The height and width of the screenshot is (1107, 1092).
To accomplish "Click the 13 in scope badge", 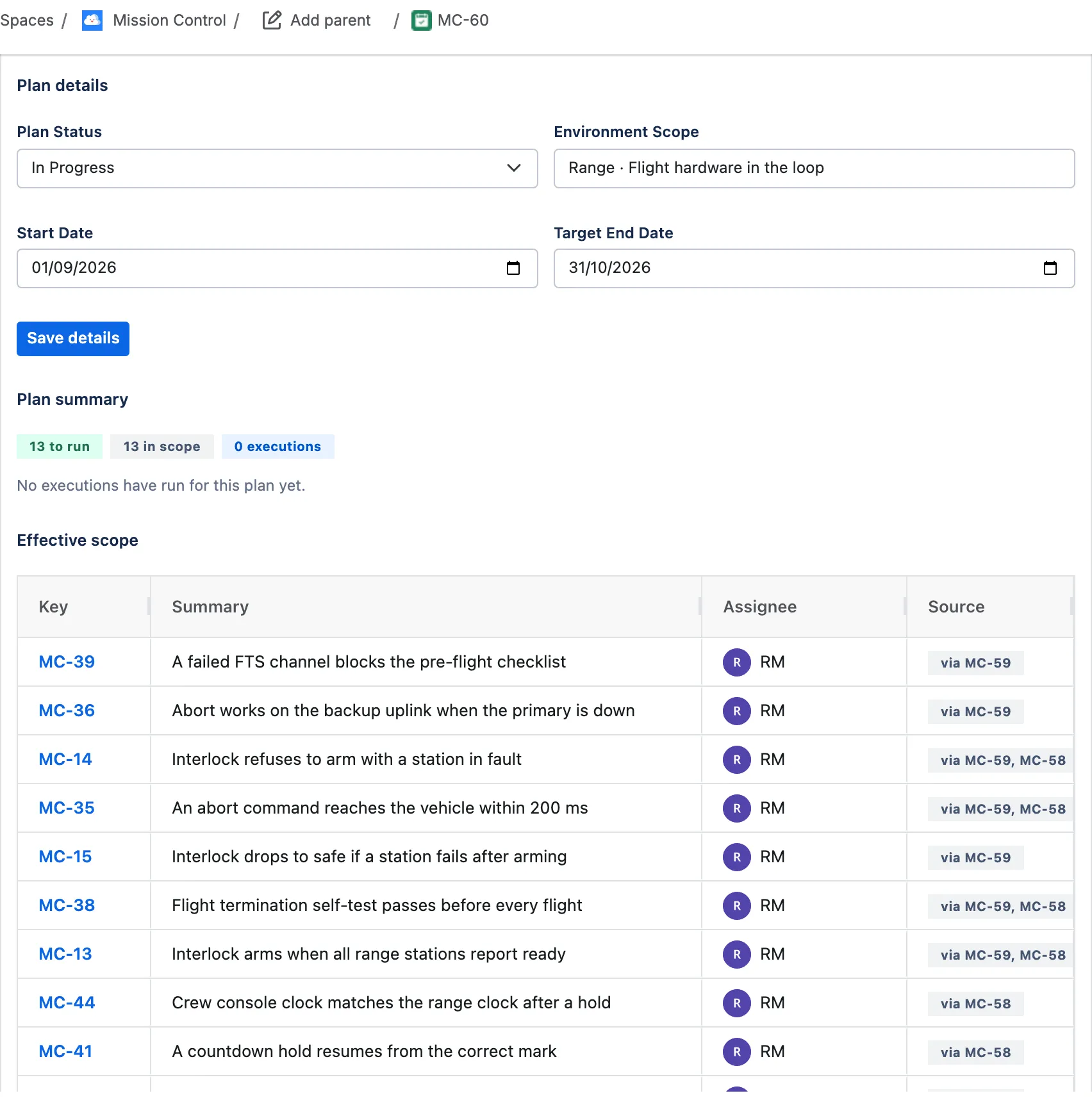I will (162, 447).
